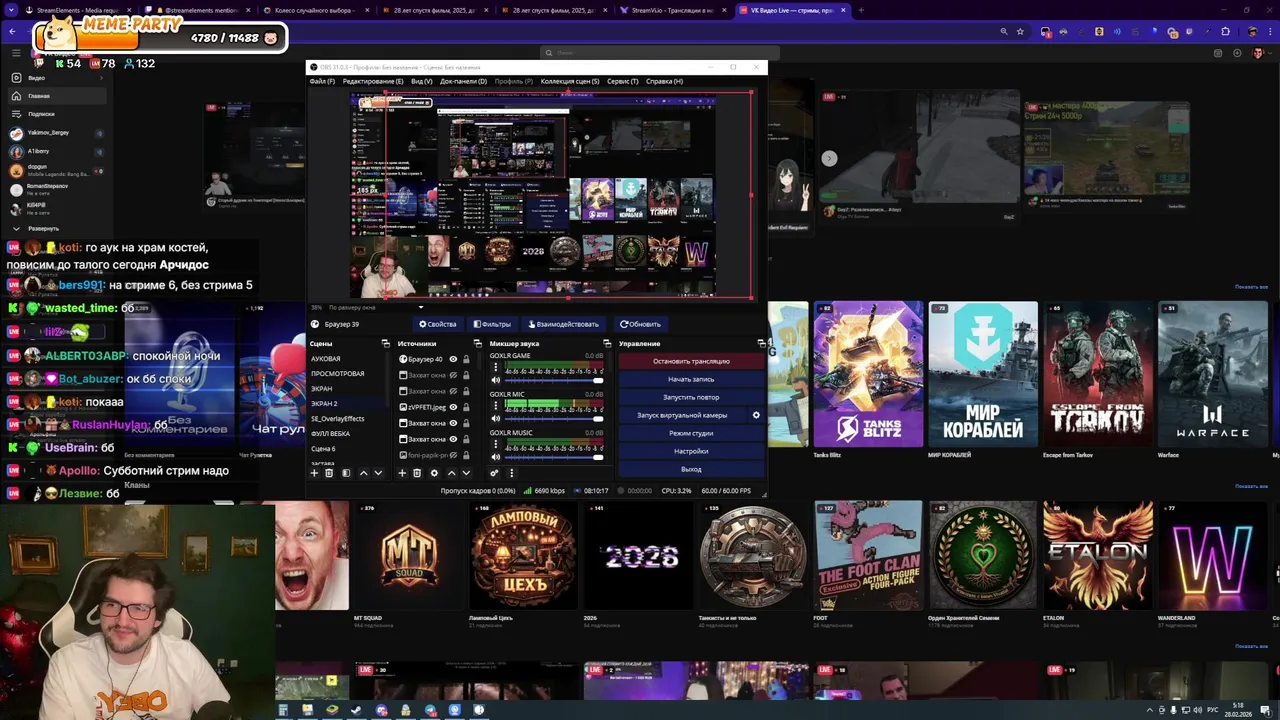Move selected source down in Sources list
Image resolution: width=1280 pixels, height=720 pixels.
[x=466, y=473]
